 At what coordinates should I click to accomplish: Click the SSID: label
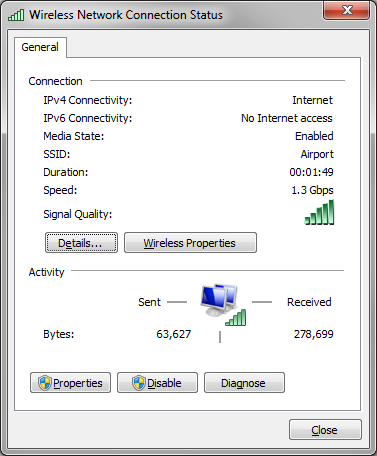[57, 154]
